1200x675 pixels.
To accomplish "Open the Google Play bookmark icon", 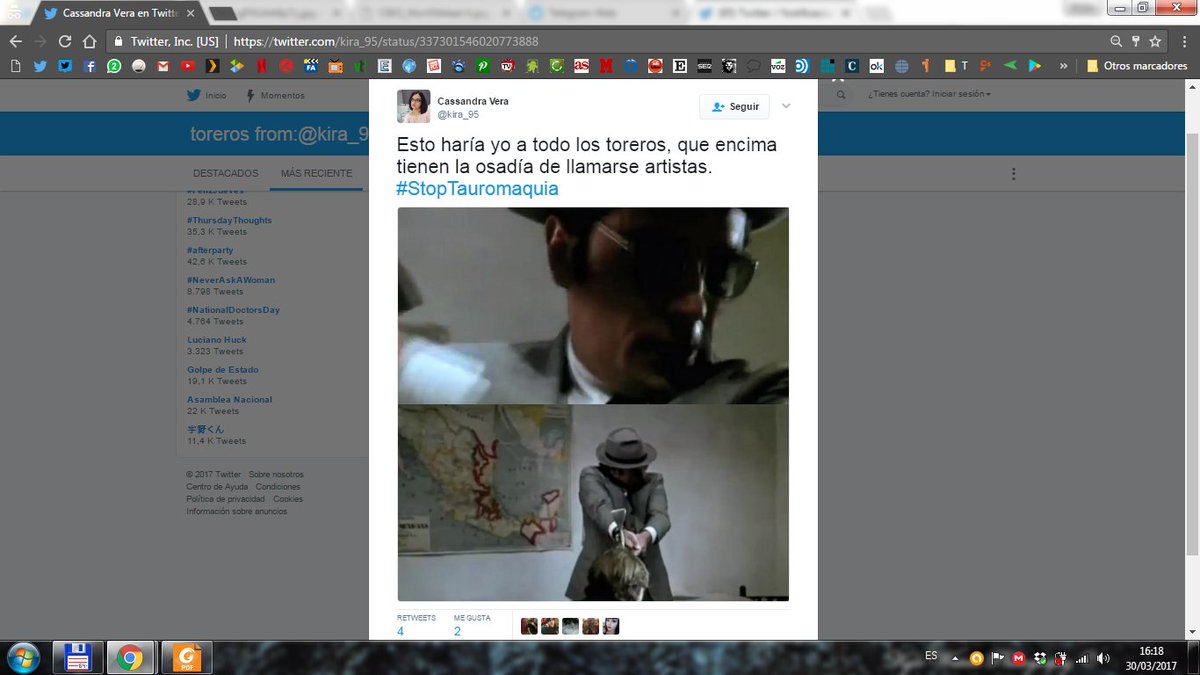I will point(1034,66).
